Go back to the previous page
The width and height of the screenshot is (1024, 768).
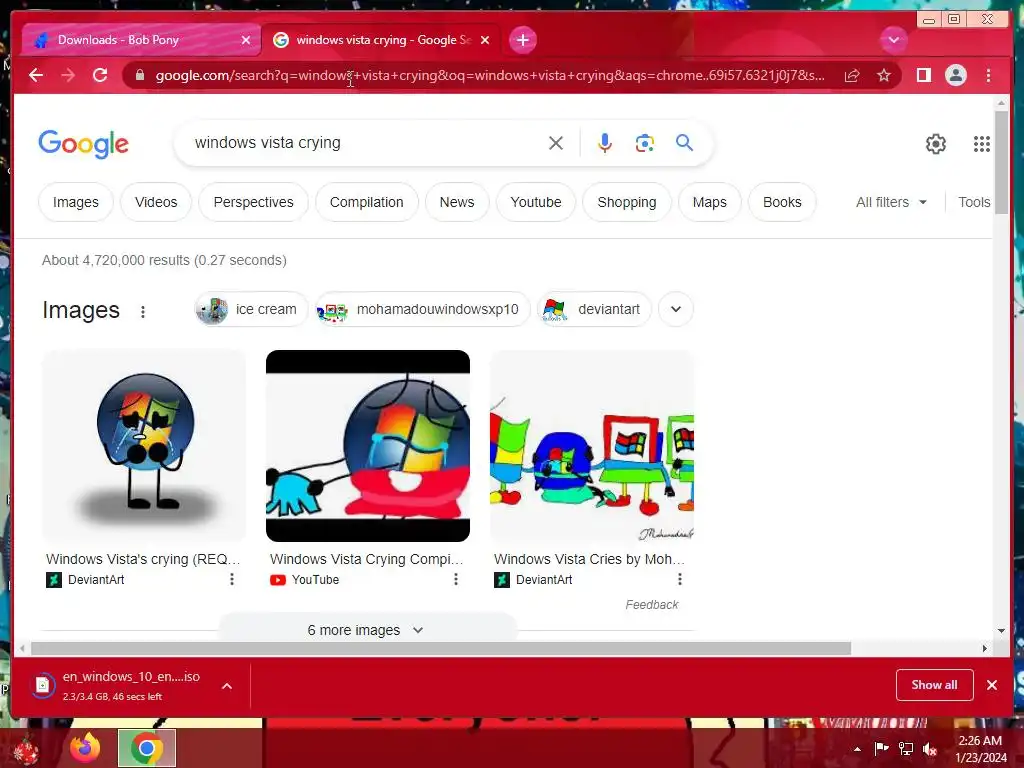(x=36, y=75)
